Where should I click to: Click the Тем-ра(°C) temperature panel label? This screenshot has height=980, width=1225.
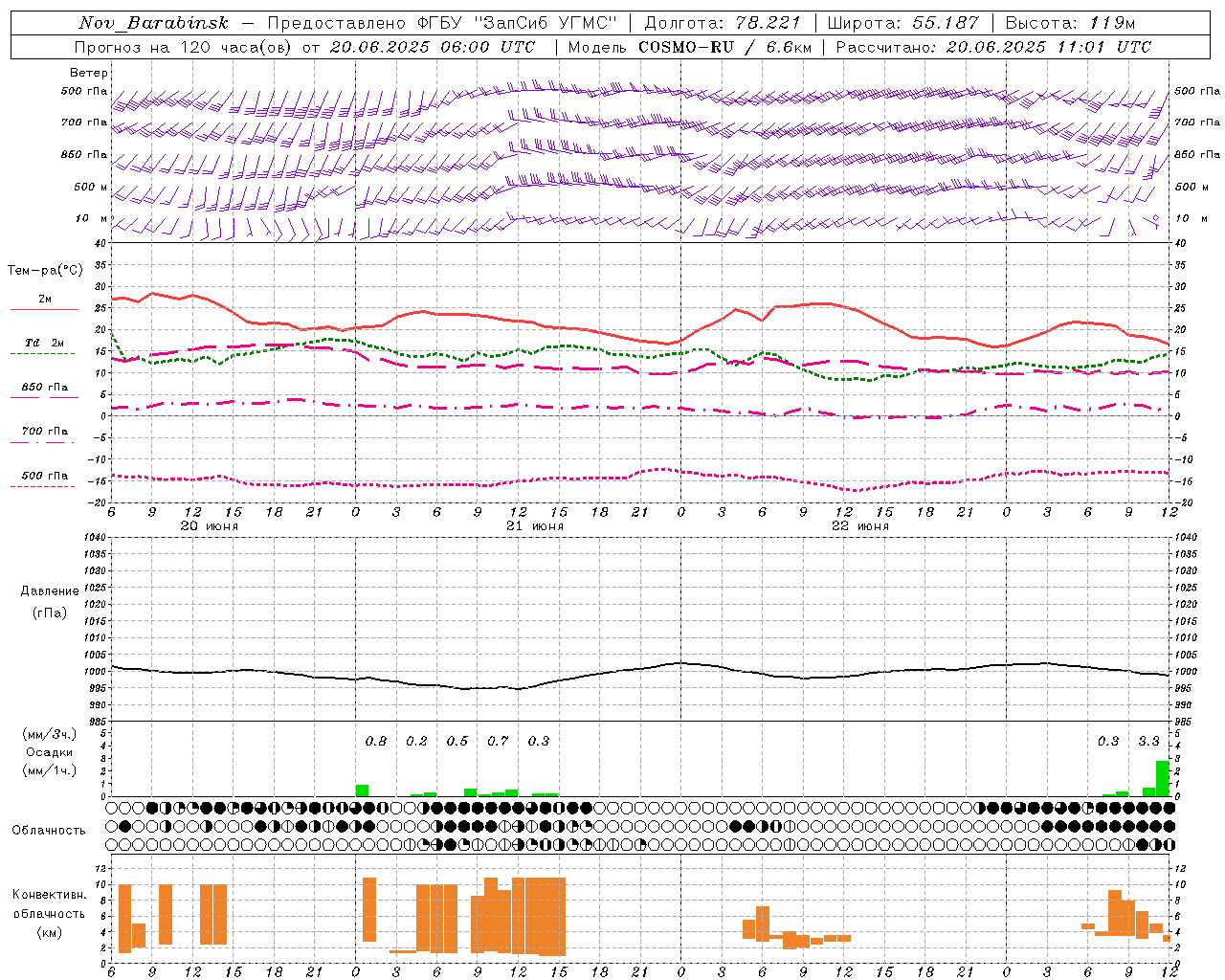45,271
